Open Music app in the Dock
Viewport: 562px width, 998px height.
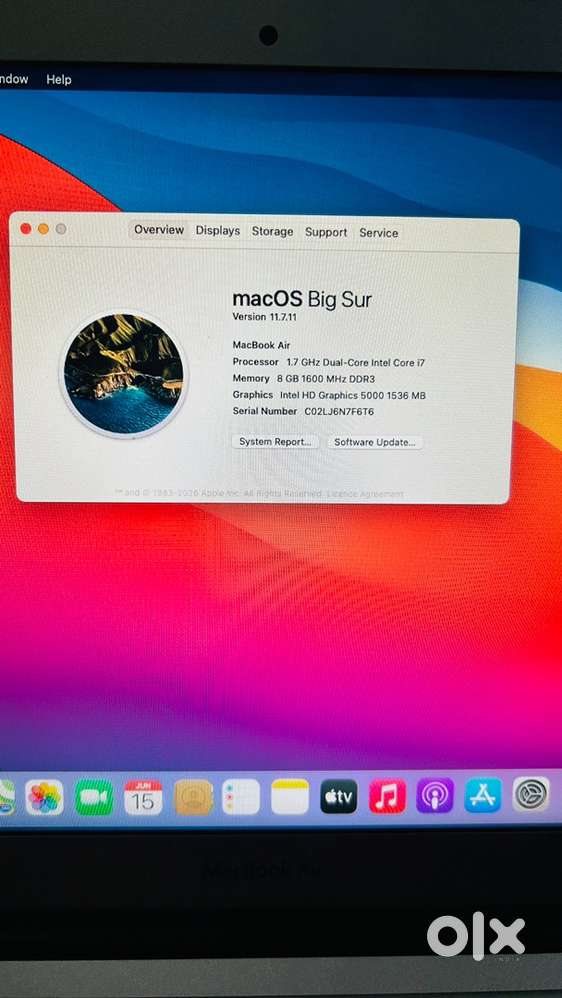tap(387, 796)
